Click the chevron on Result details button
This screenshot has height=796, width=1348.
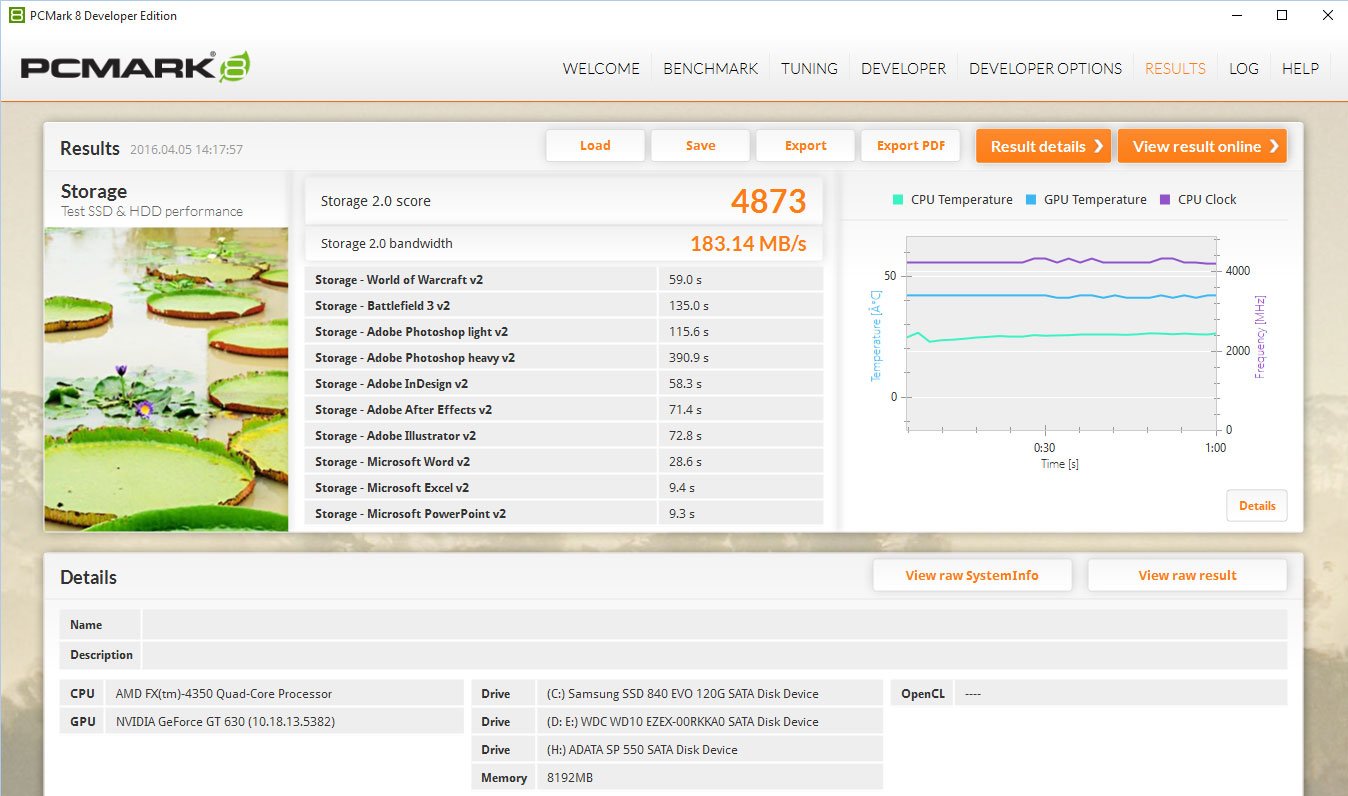pos(1098,146)
